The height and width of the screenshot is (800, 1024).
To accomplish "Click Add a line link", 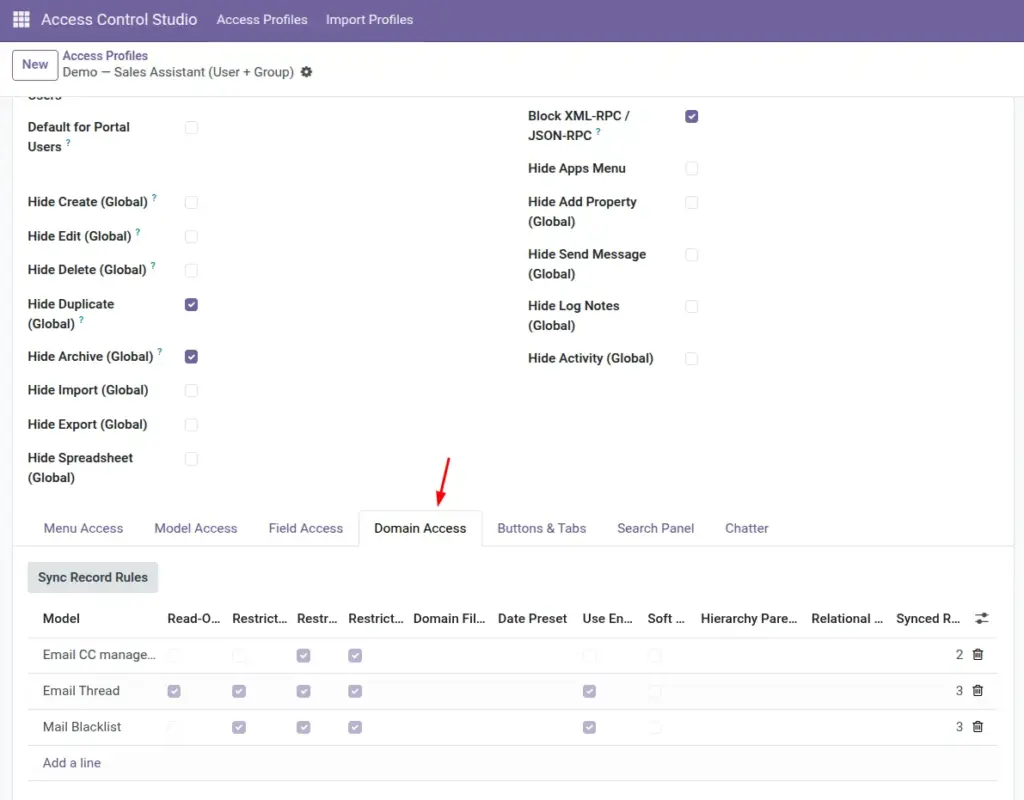I will (72, 763).
